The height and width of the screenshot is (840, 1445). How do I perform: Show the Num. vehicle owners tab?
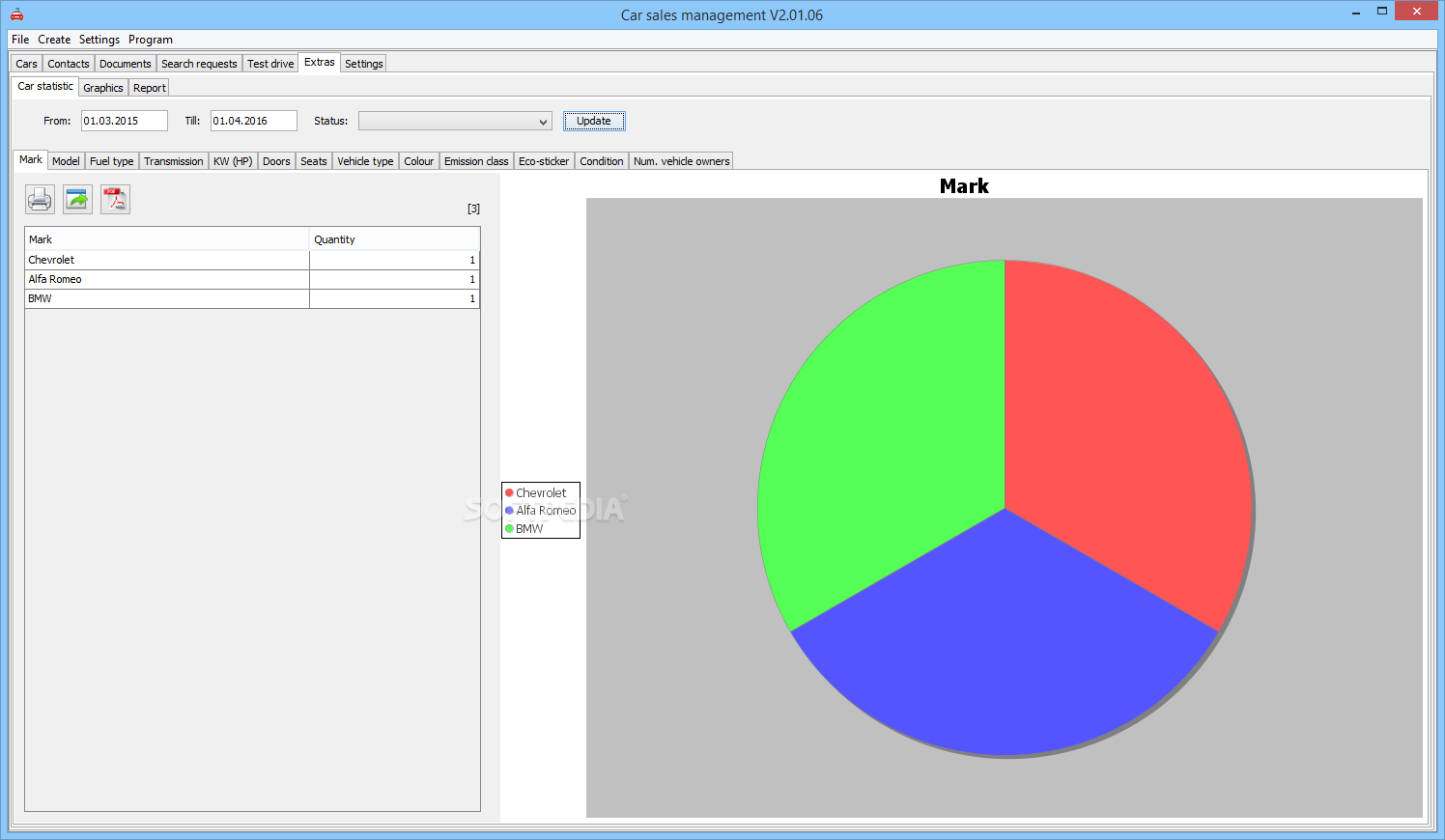pos(682,161)
